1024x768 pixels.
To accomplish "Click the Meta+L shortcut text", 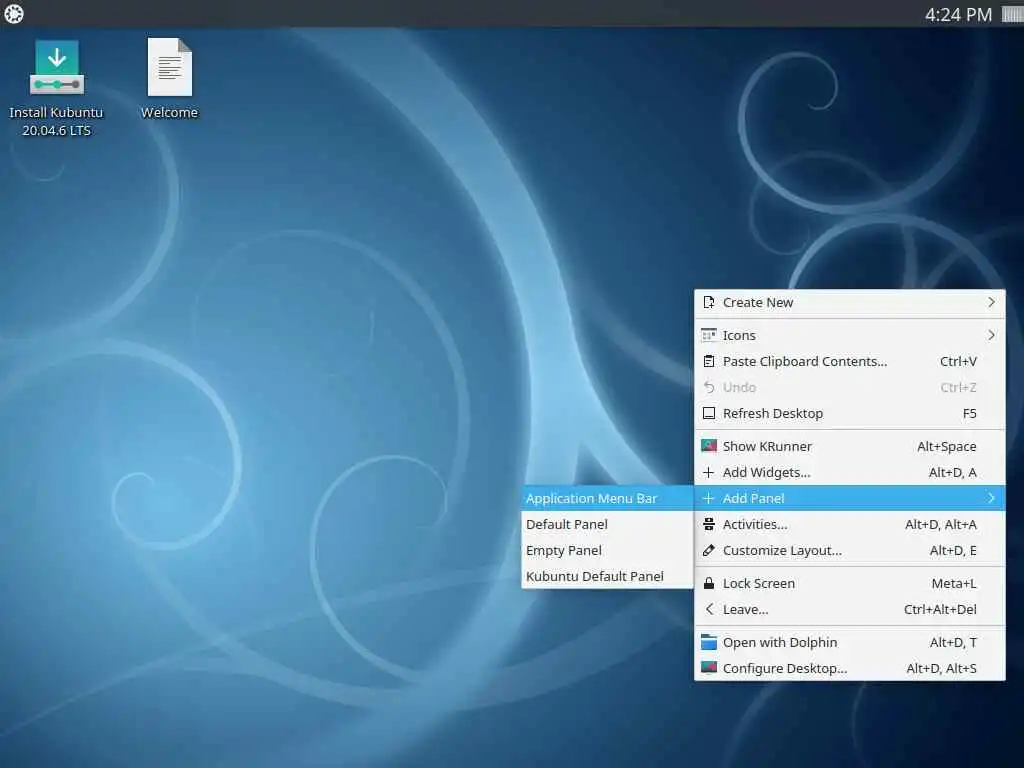I will [x=954, y=583].
